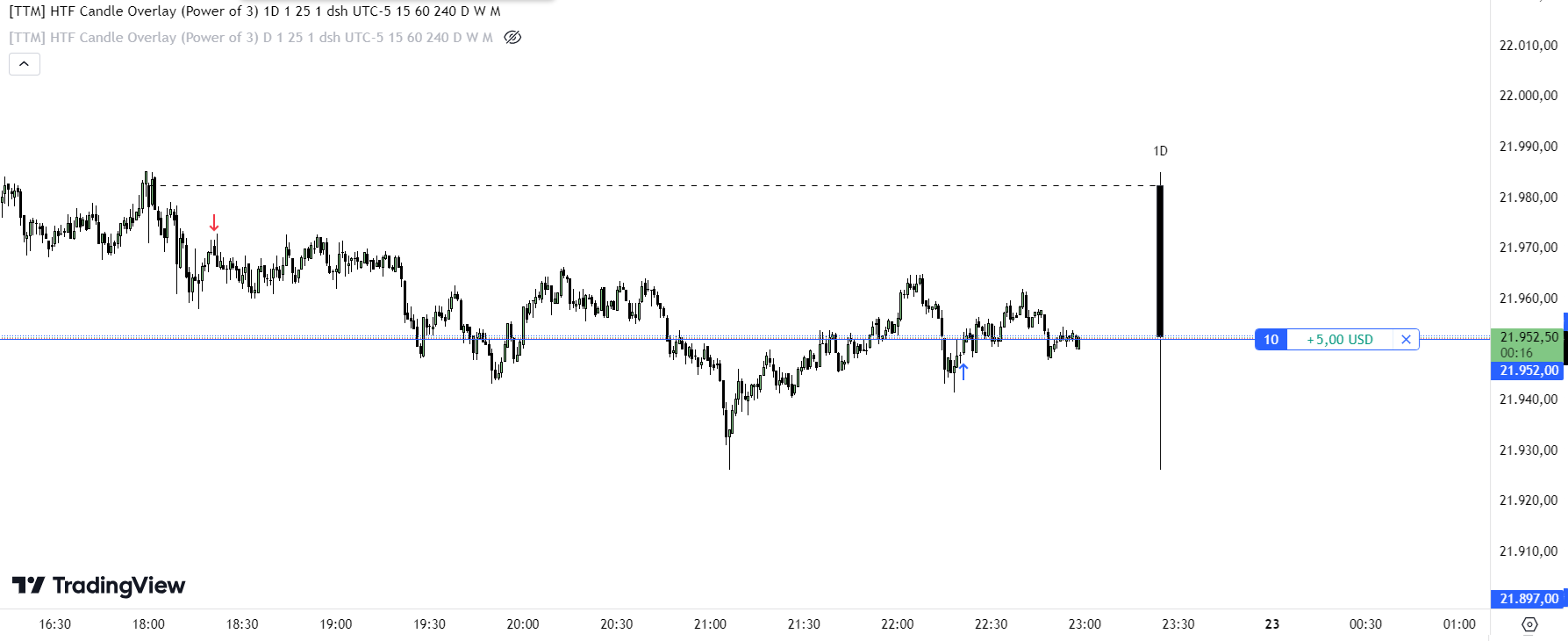This screenshot has height=641, width=1568.
Task: Click the date label 23 on time axis
Action: pyautogui.click(x=1271, y=624)
